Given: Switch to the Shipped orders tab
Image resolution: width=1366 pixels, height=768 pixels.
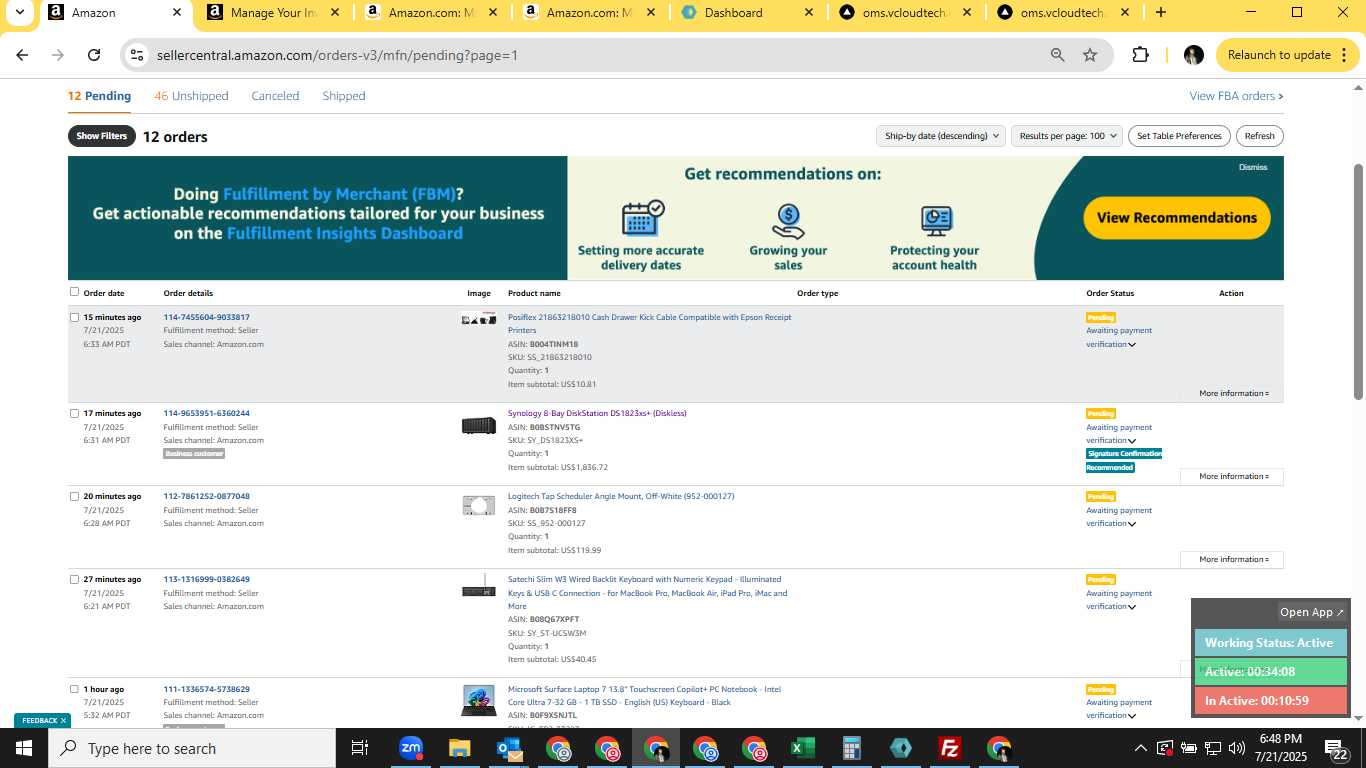Looking at the screenshot, I should [x=343, y=96].
